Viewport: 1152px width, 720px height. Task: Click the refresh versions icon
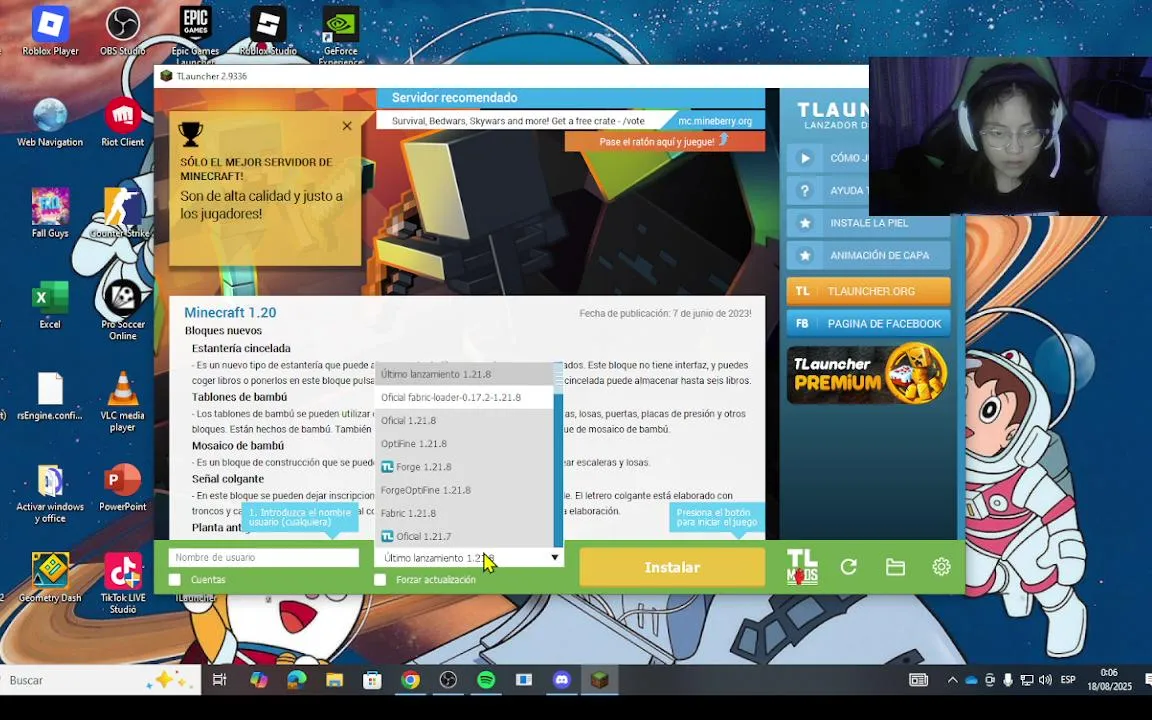(849, 566)
